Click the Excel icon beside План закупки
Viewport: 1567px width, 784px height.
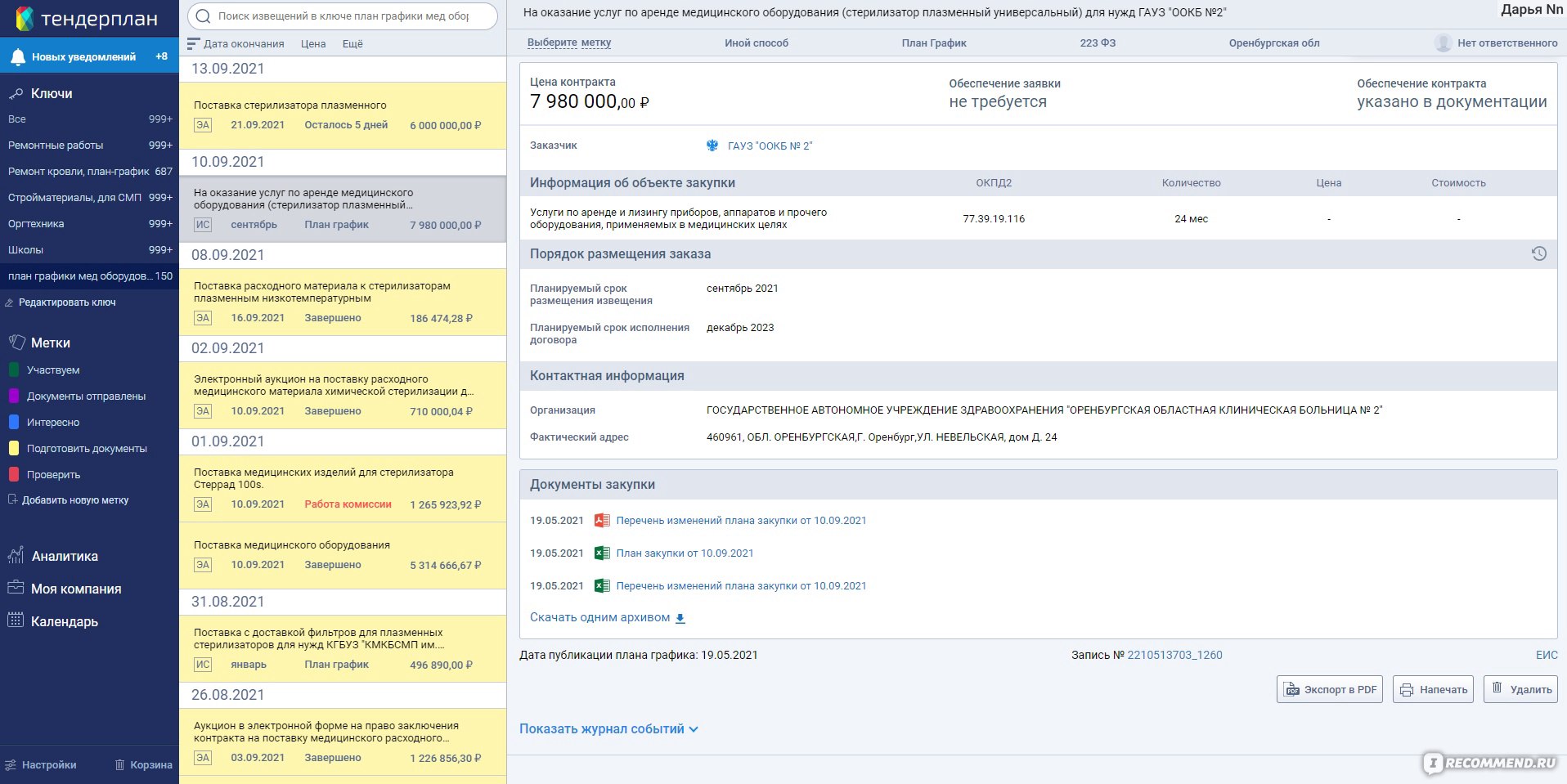[x=602, y=553]
